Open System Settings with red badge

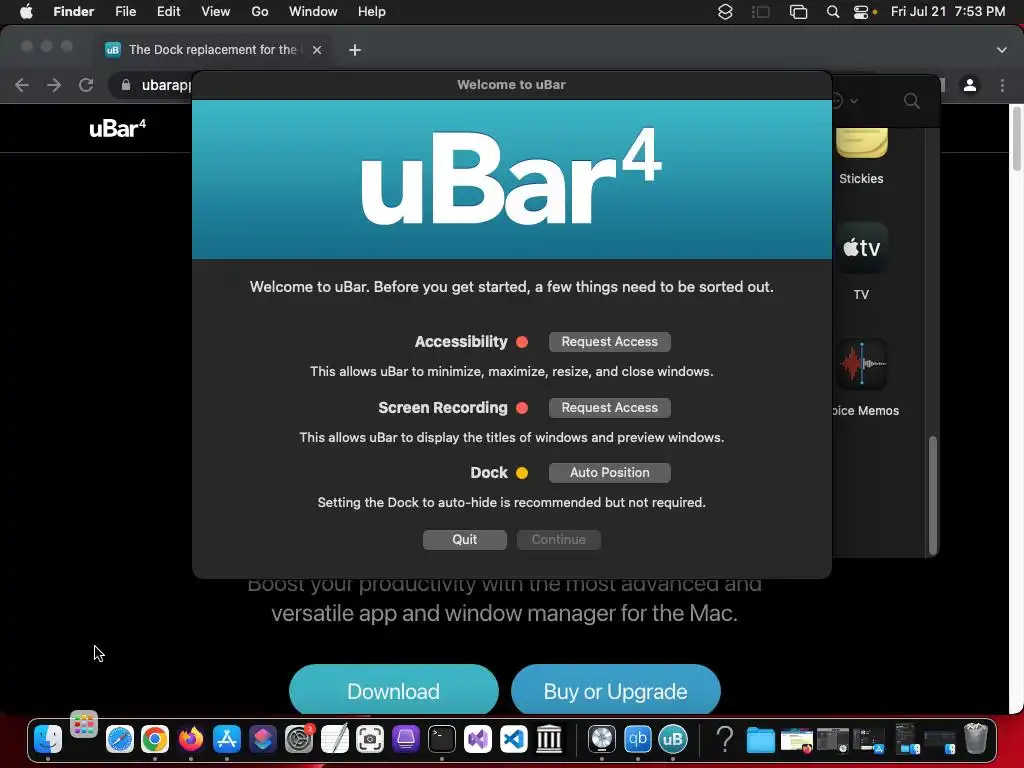tap(299, 739)
